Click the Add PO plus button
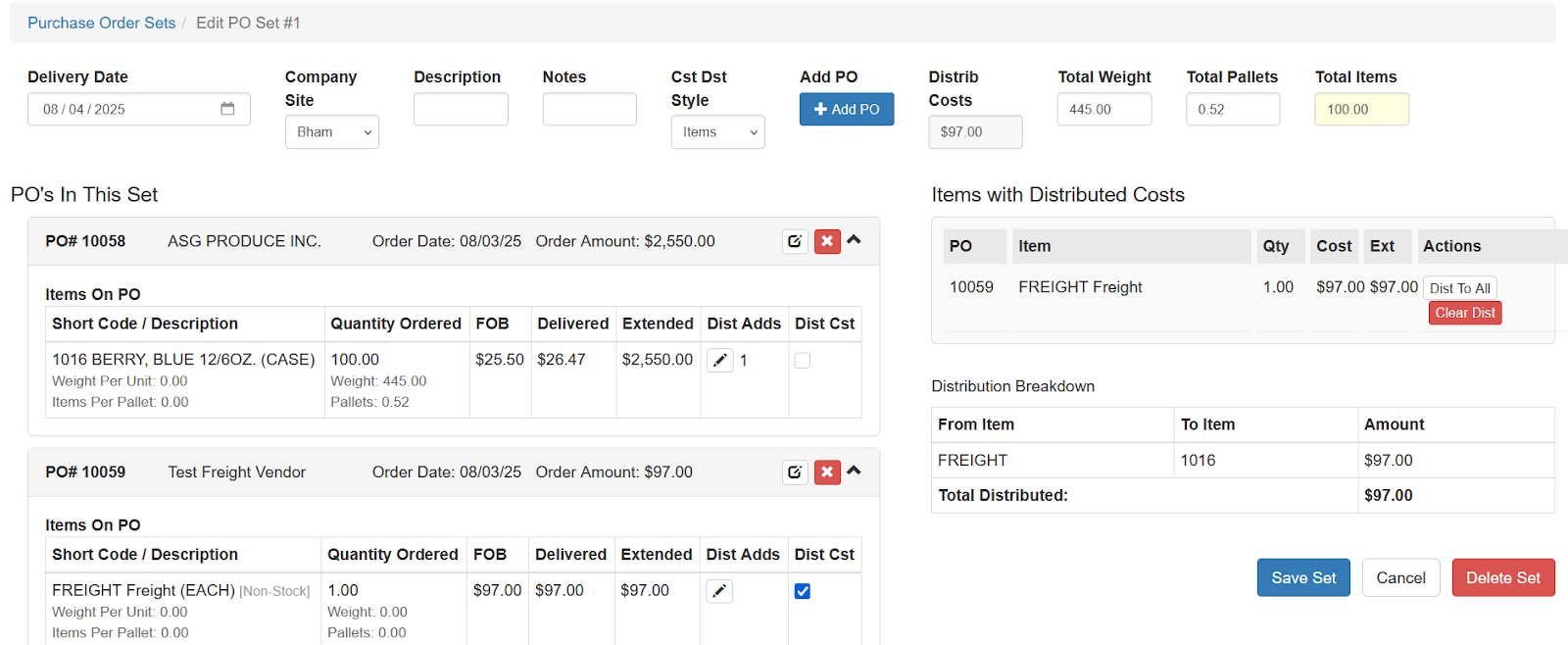Image resolution: width=1568 pixels, height=645 pixels. tap(847, 109)
